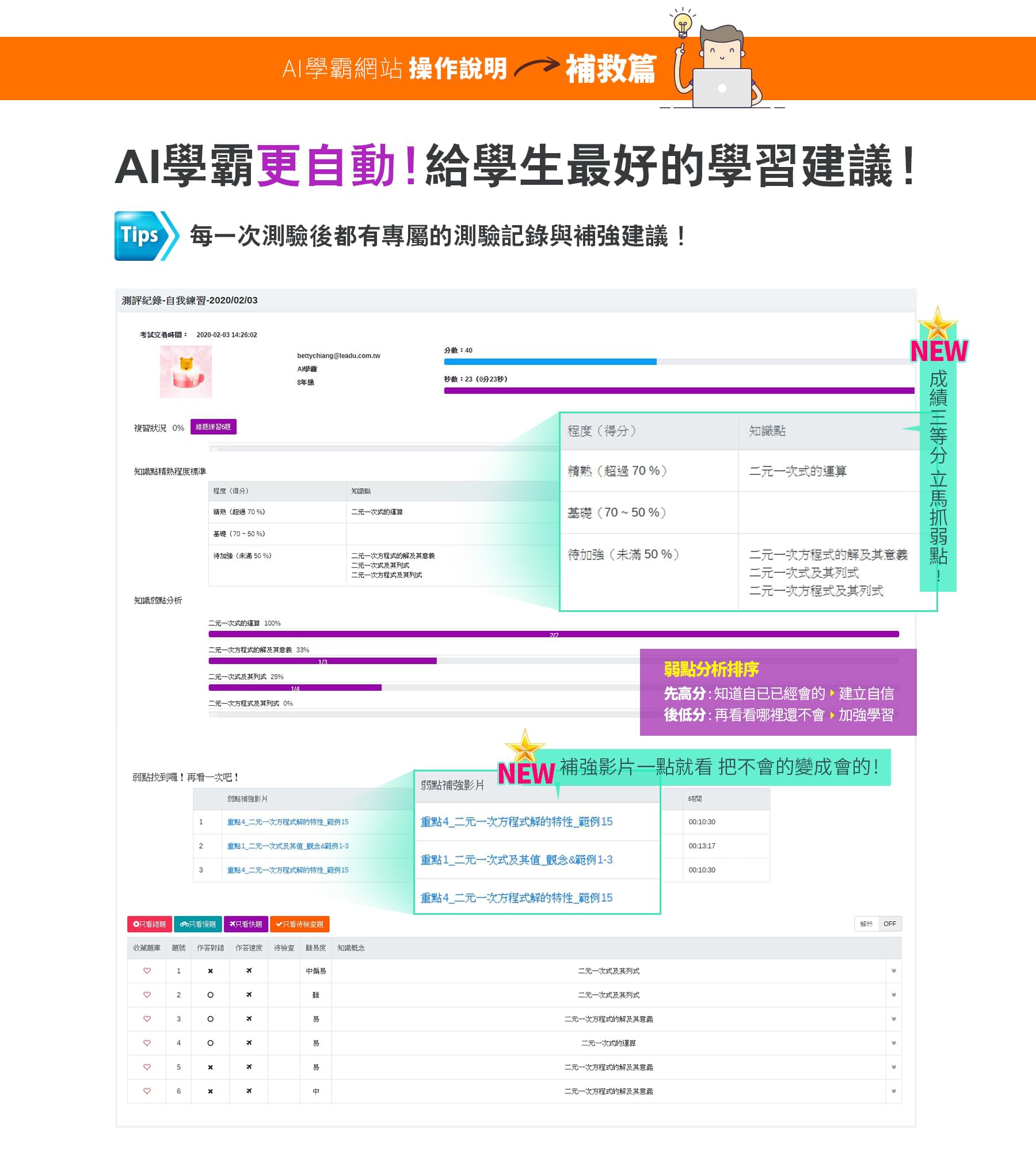
Task: Favorite question 6 with heart icon
Action: click(147, 1092)
